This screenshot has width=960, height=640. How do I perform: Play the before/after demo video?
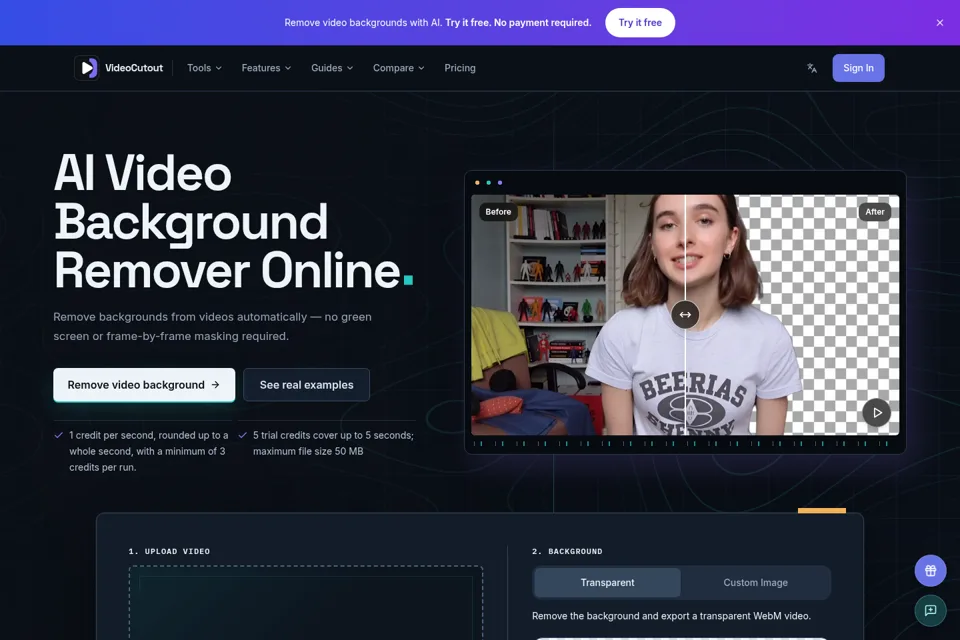click(877, 413)
